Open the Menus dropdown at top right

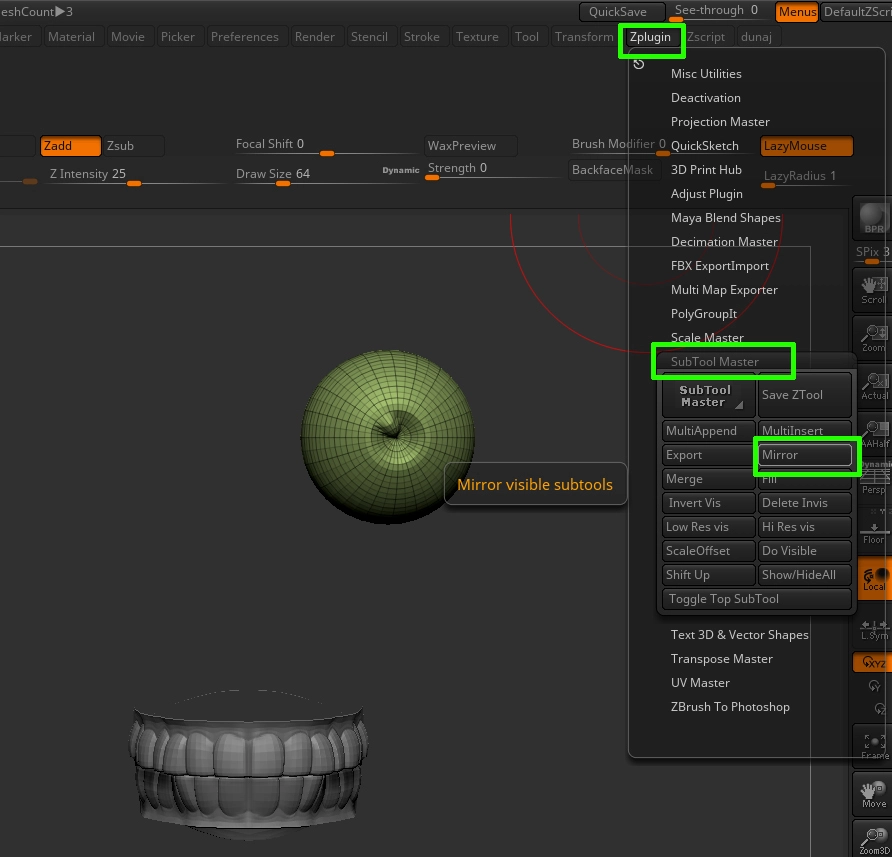797,12
